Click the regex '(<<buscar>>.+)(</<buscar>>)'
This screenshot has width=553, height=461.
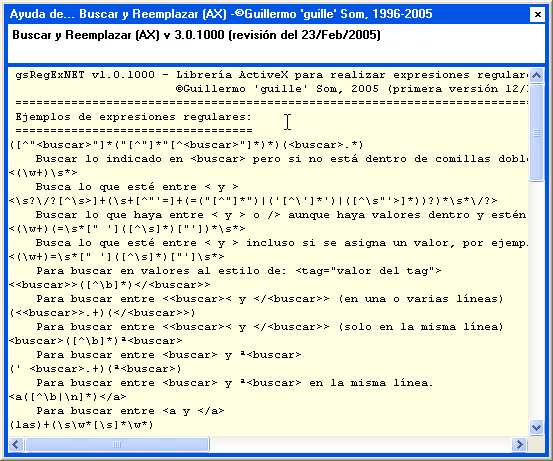tap(102, 313)
